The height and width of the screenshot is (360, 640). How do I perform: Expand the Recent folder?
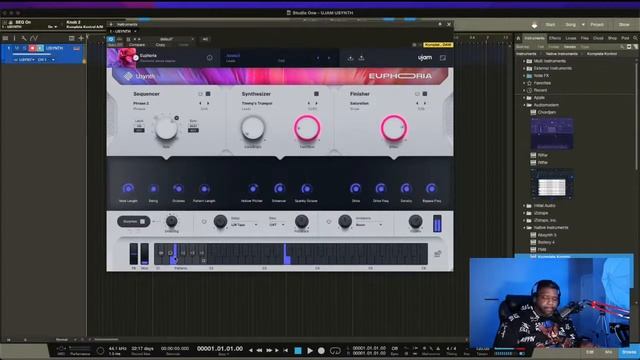pos(524,90)
